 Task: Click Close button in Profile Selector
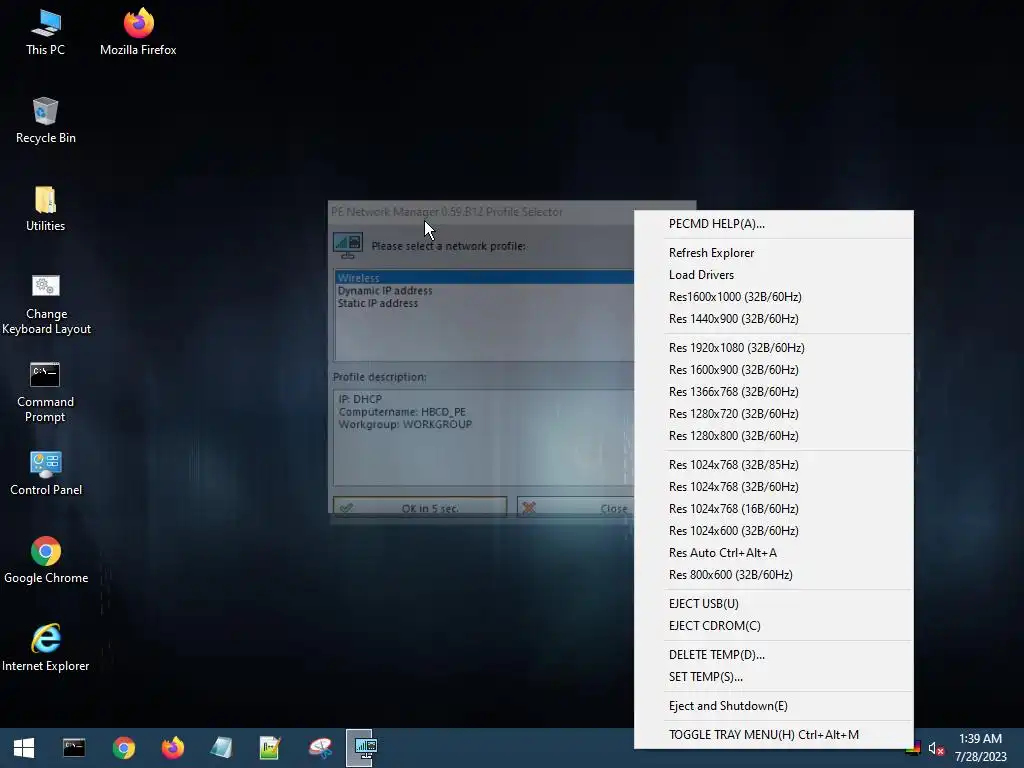575,507
